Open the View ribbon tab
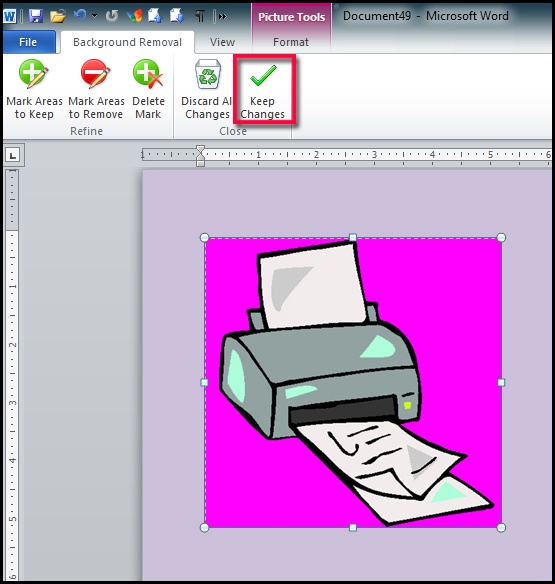555x584 pixels. [222, 42]
